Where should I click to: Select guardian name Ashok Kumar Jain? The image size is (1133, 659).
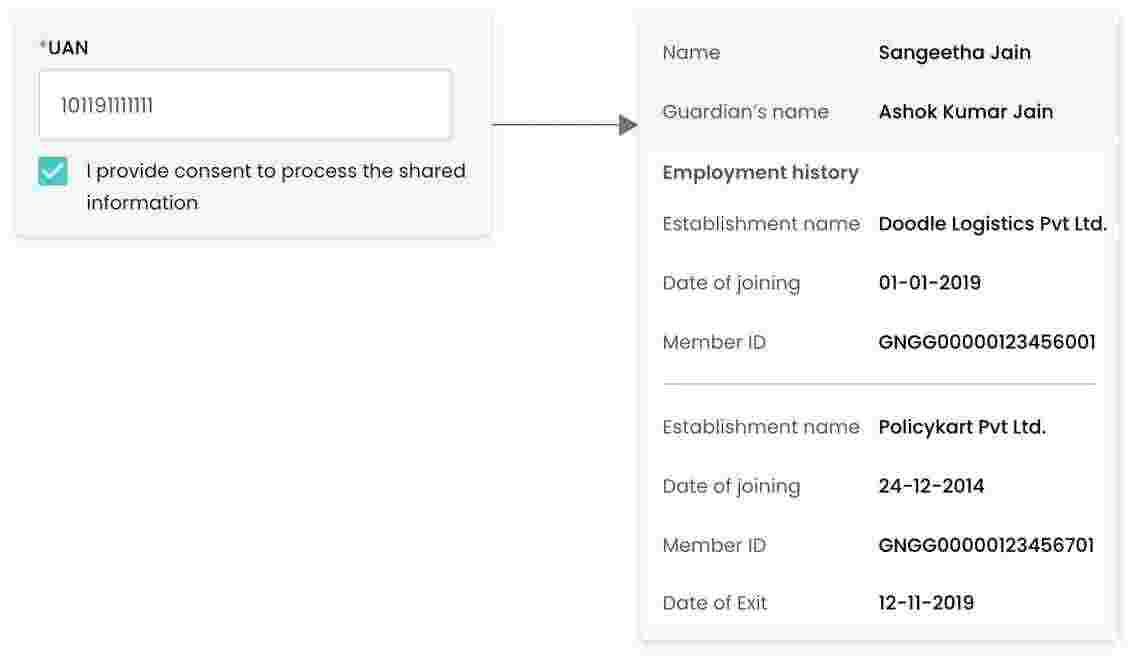click(965, 111)
